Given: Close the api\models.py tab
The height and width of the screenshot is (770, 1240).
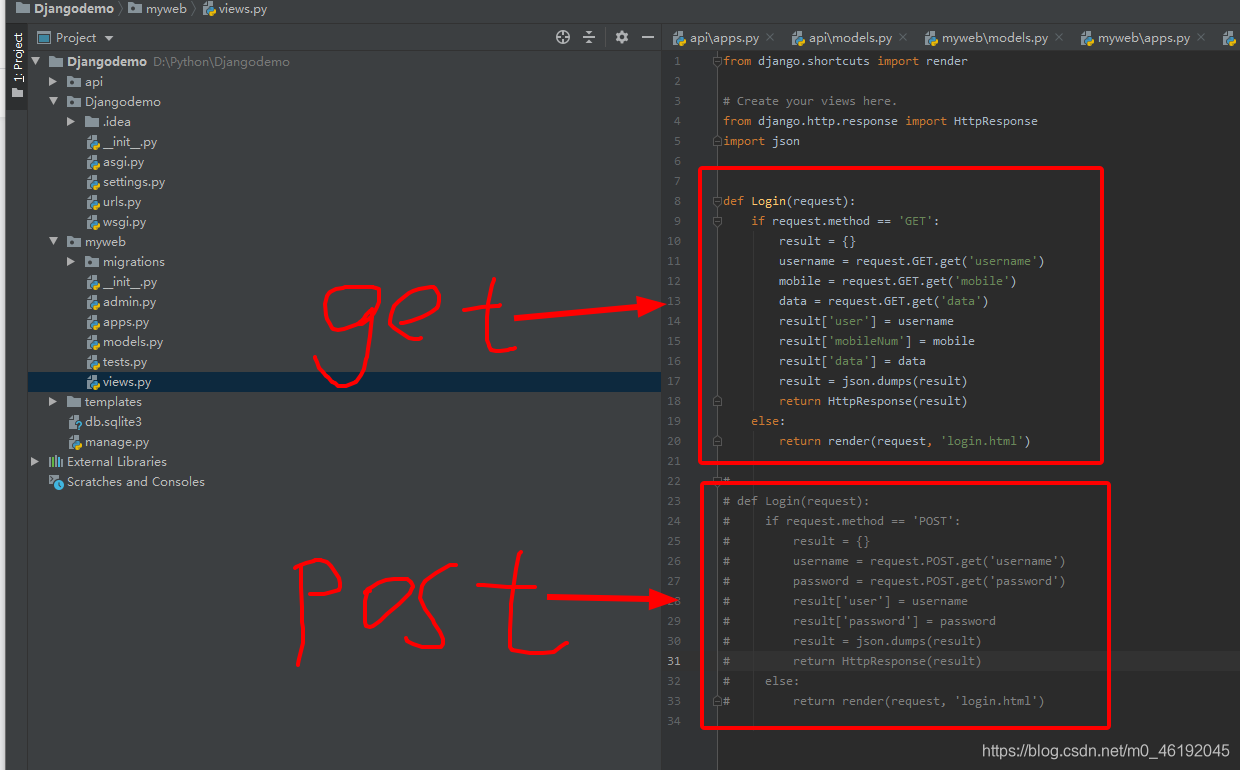Looking at the screenshot, I should [902, 38].
